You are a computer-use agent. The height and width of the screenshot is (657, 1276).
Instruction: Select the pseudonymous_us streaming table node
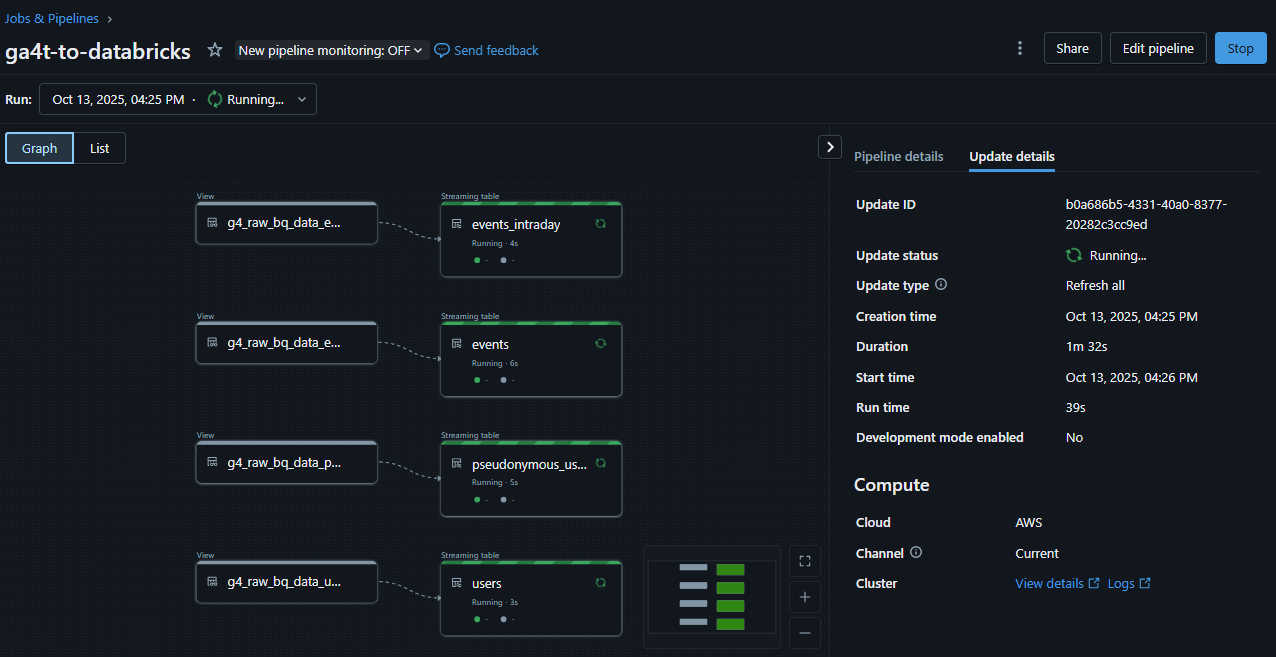(531, 479)
